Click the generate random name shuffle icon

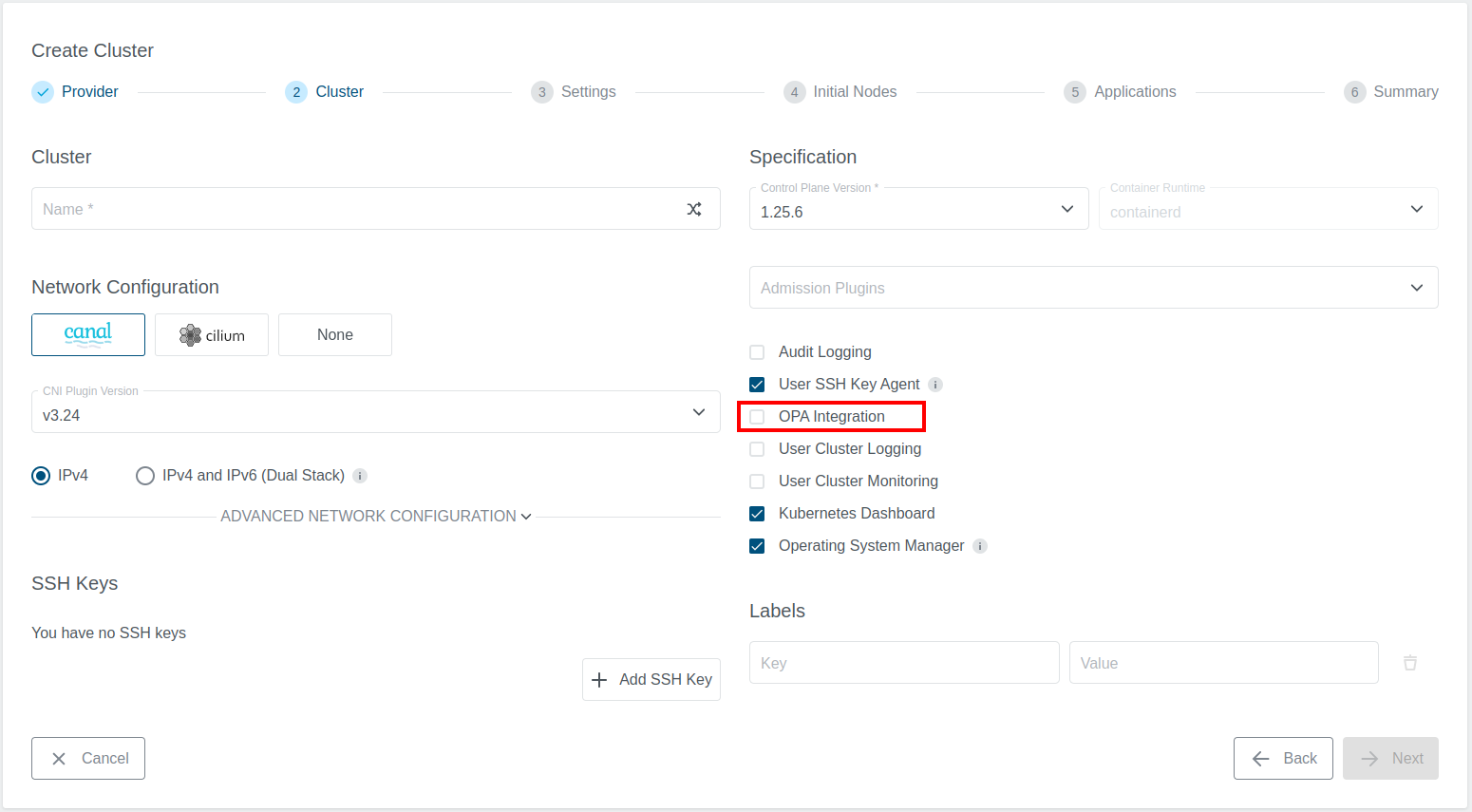coord(694,209)
